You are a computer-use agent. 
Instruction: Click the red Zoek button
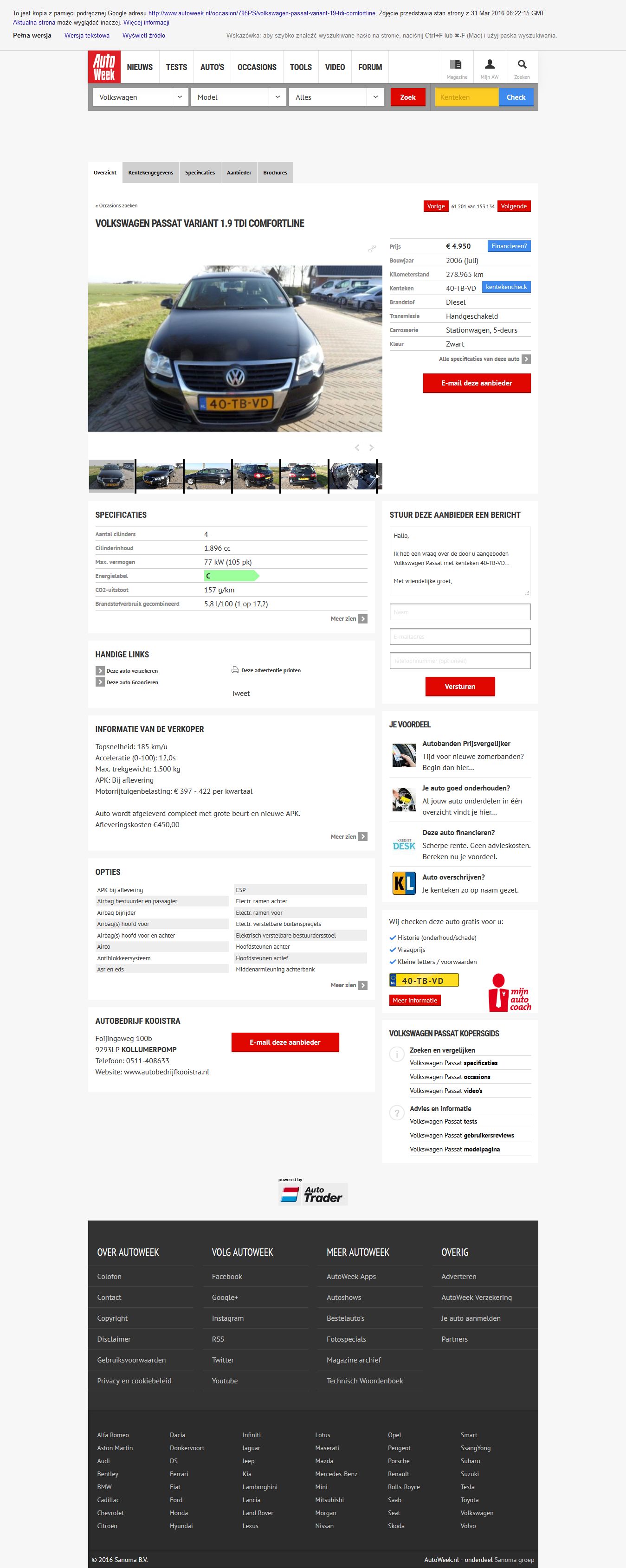coord(408,97)
